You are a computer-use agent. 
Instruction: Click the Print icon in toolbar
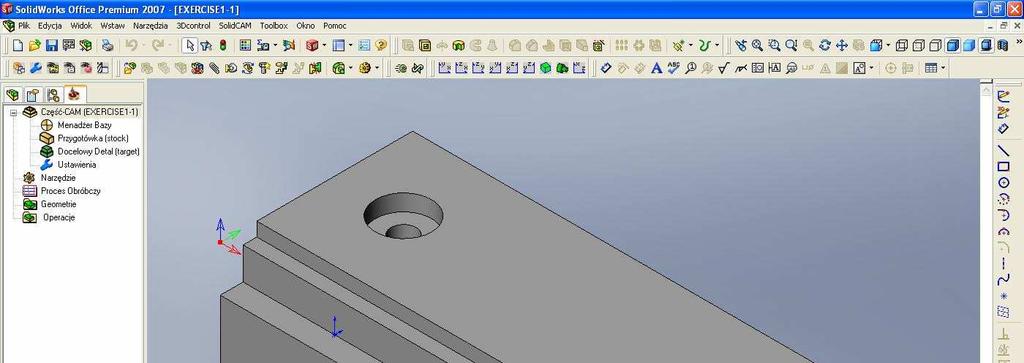108,46
